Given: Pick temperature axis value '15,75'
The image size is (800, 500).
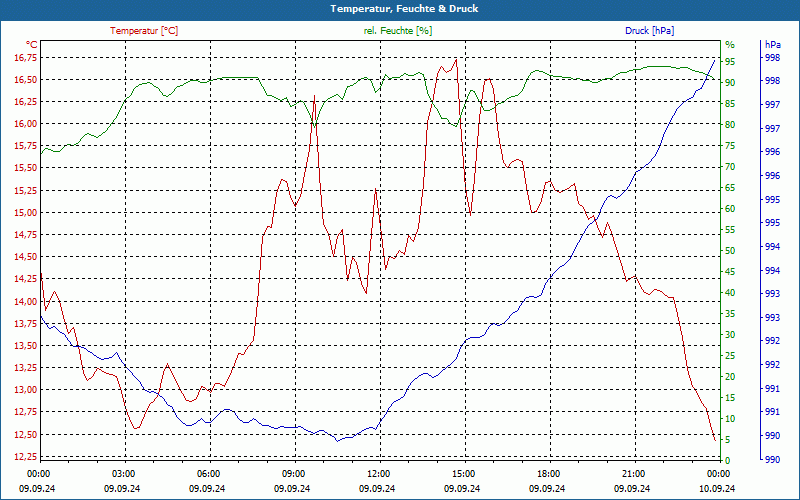Looking at the screenshot, I should (x=26, y=145).
